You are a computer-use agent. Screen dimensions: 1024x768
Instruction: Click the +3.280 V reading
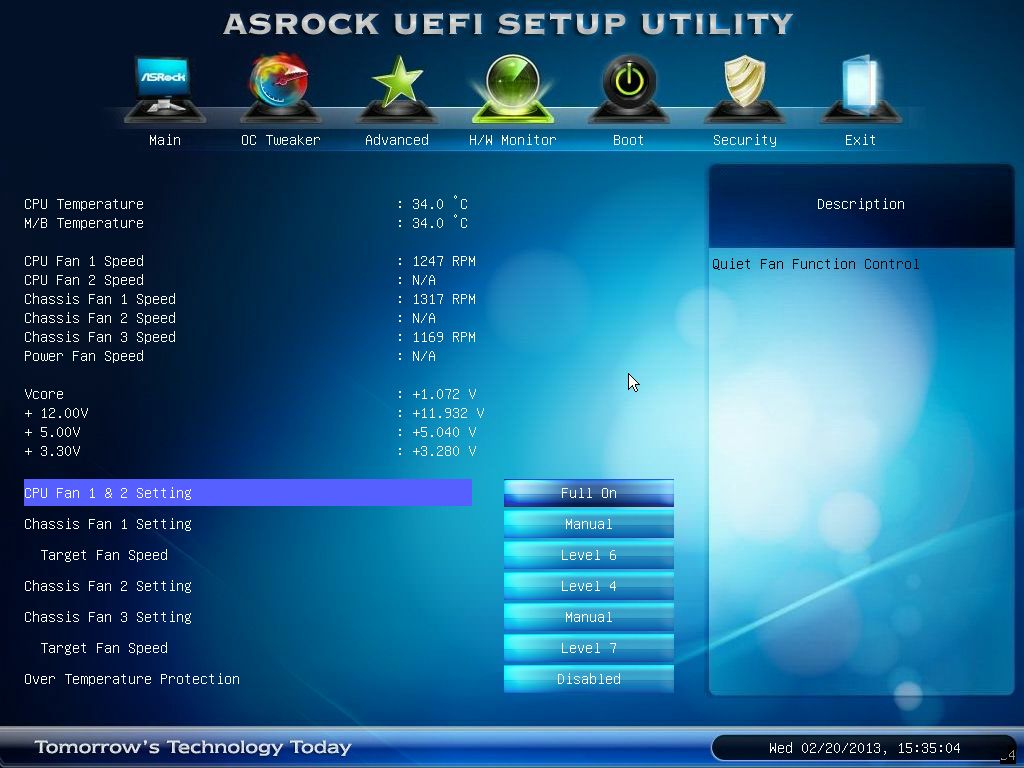(444, 451)
